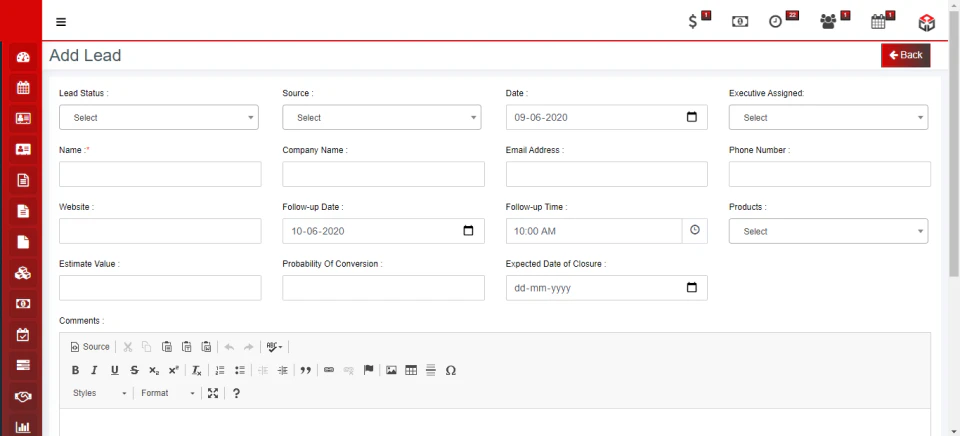Screen dimensions: 960x436
Task: Open the Source select dropdown
Action: (x=382, y=118)
